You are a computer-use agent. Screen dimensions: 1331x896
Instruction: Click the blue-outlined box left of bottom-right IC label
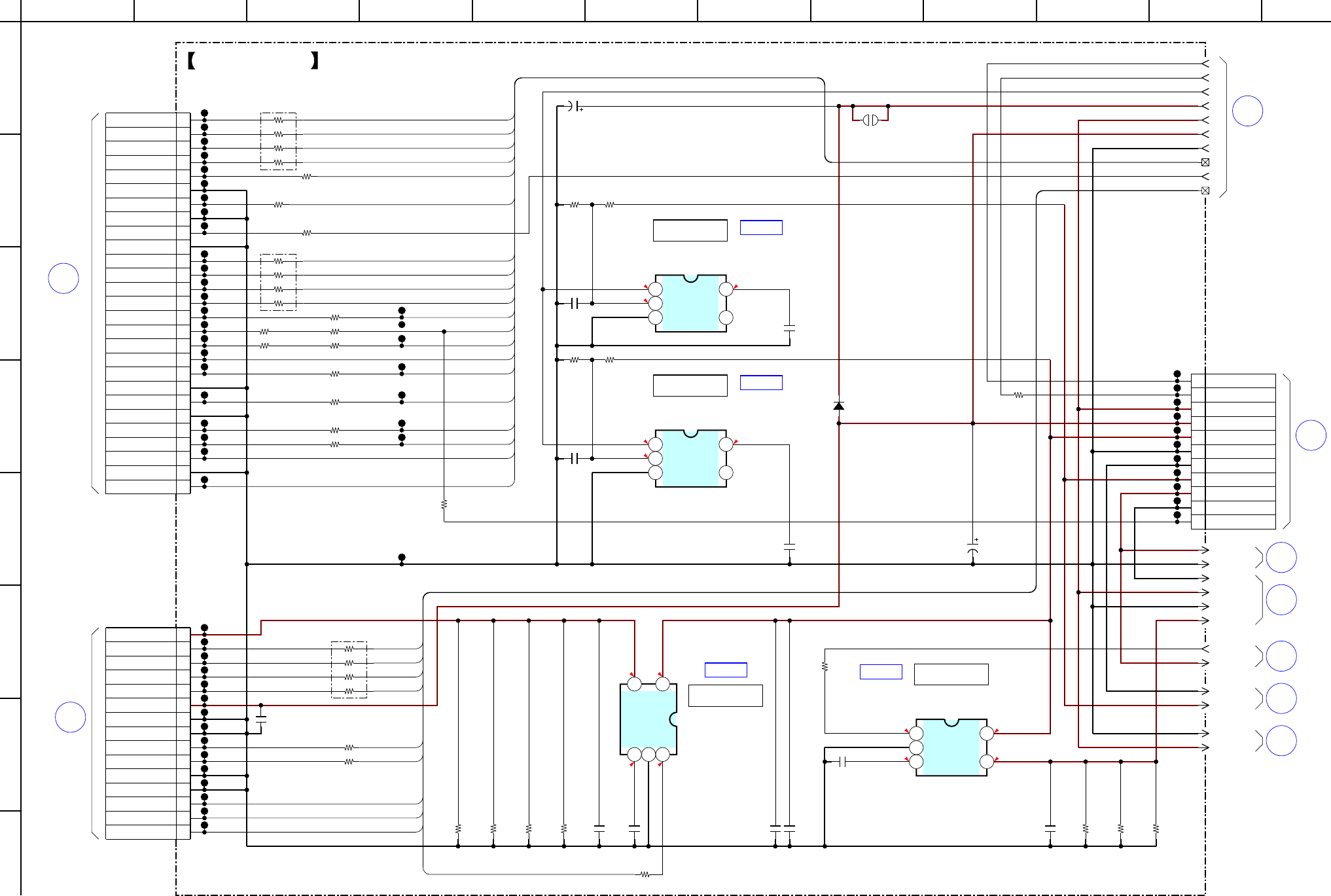click(x=880, y=672)
